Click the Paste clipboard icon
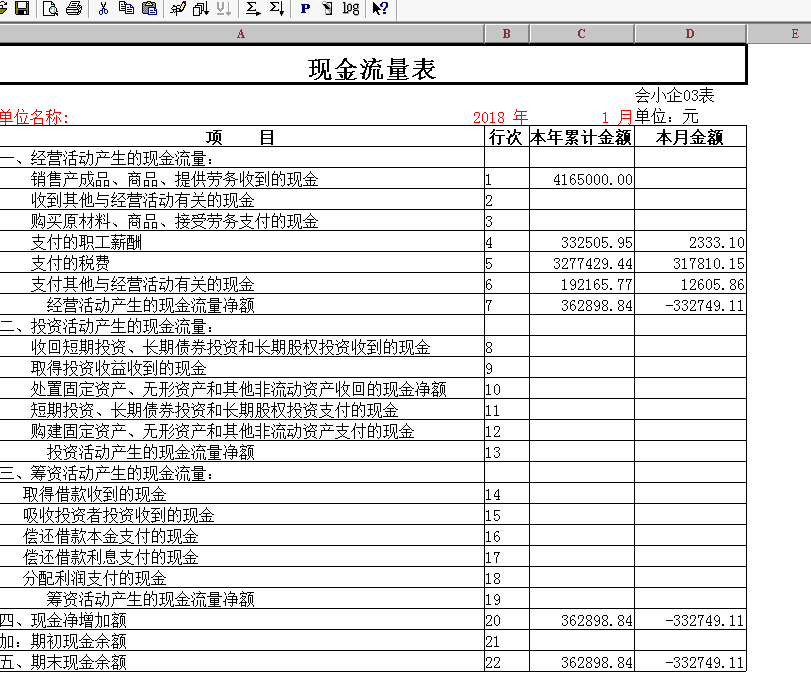 click(x=149, y=8)
